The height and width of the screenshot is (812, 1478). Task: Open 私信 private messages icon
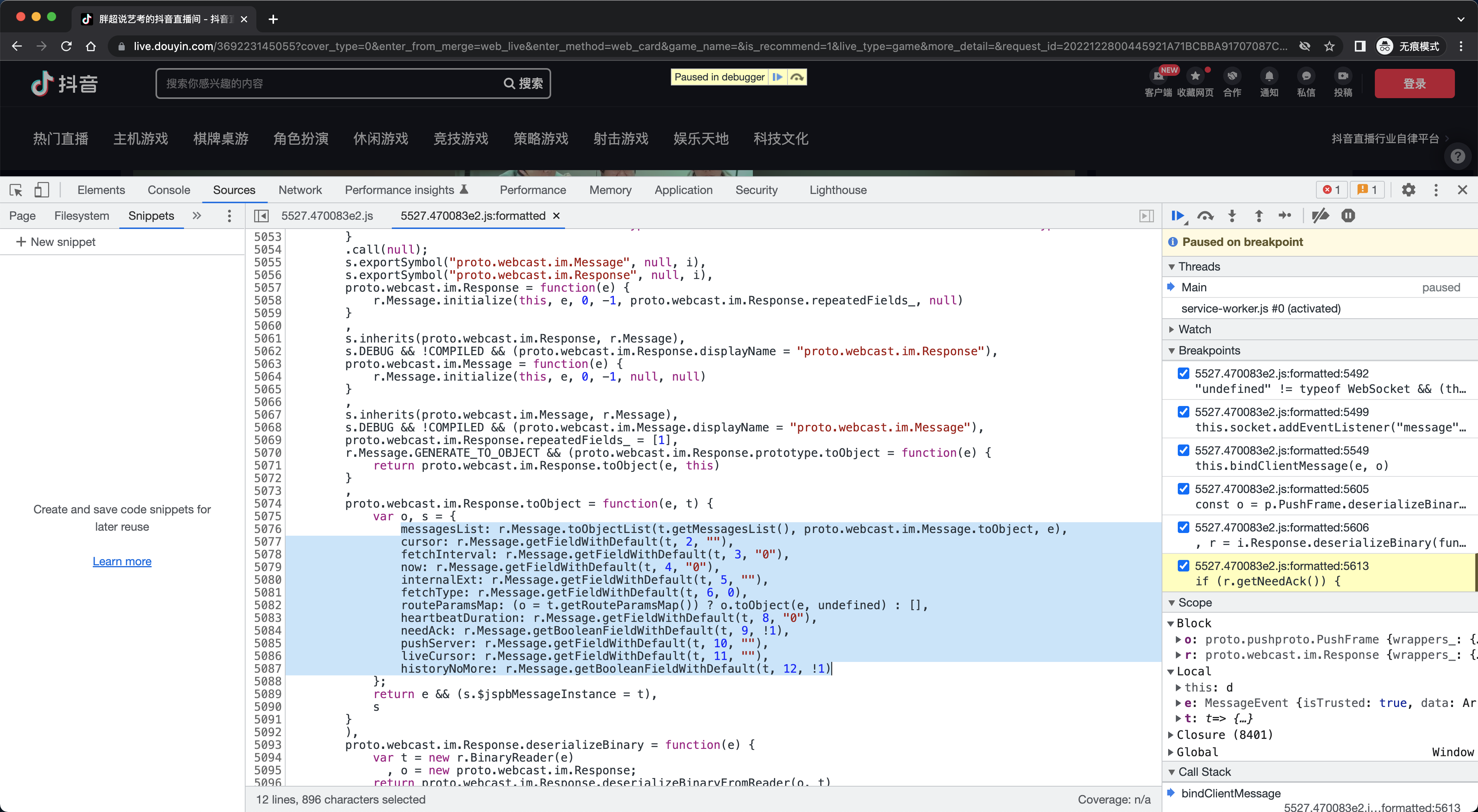coord(1306,76)
